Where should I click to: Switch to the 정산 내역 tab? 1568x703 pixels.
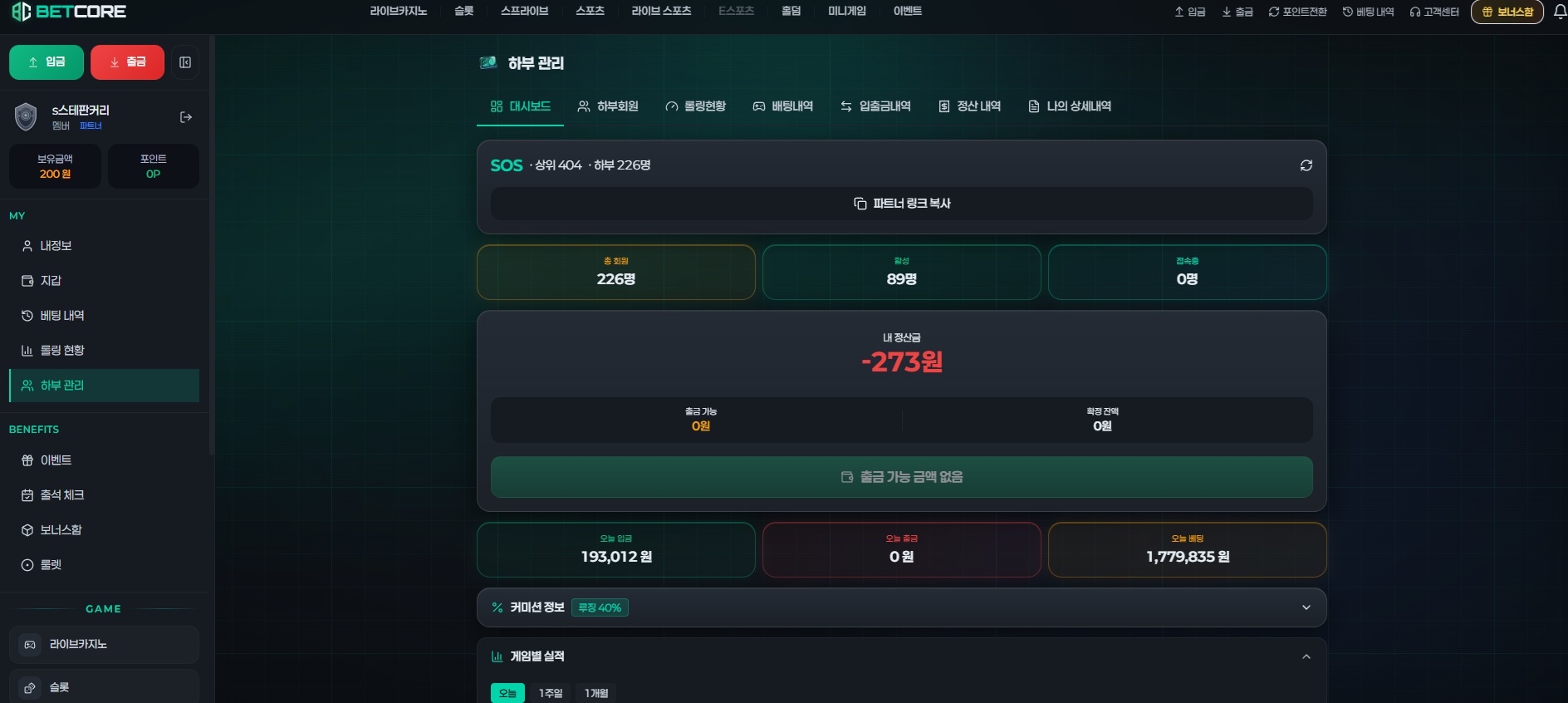(969, 106)
